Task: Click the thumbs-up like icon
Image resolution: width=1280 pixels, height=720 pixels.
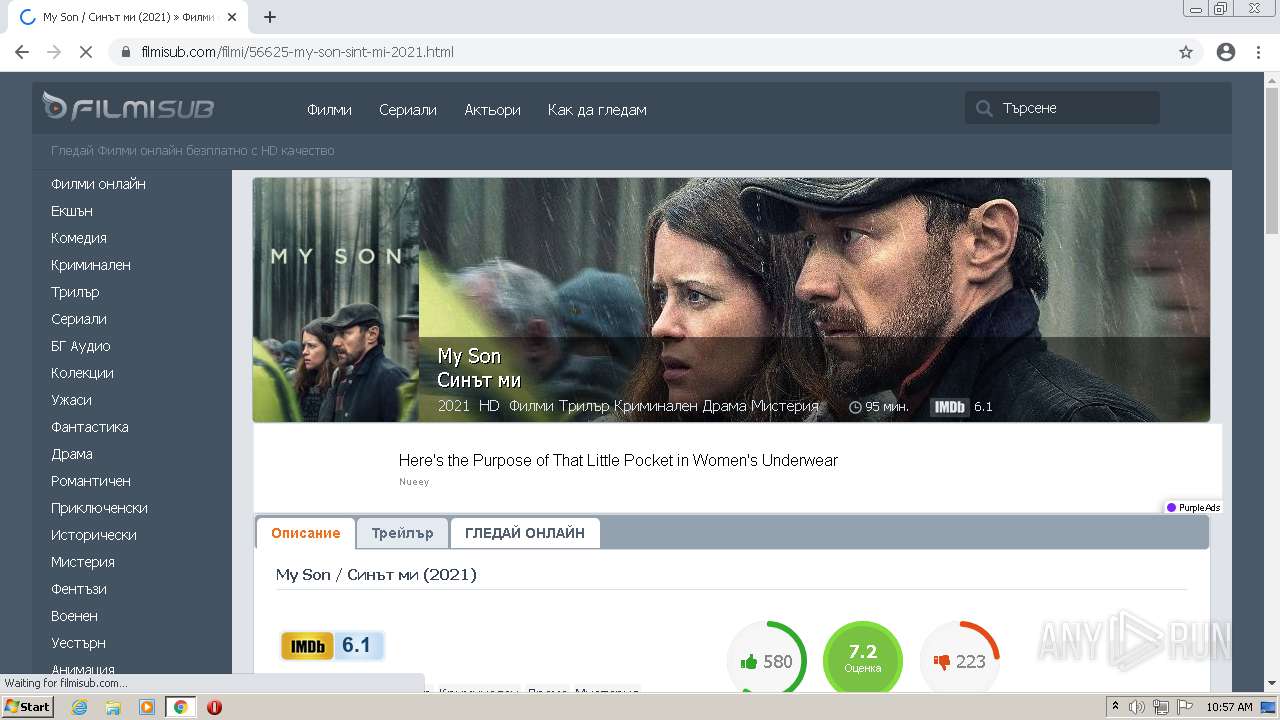Action: [x=749, y=661]
